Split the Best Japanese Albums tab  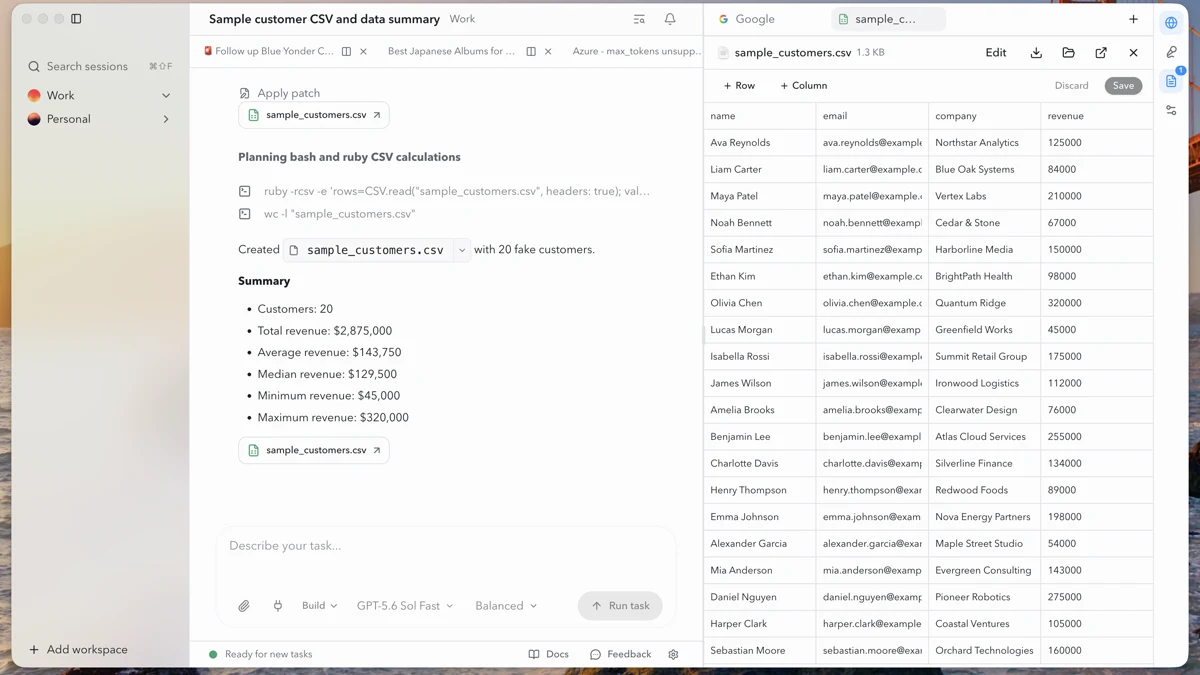pos(531,51)
